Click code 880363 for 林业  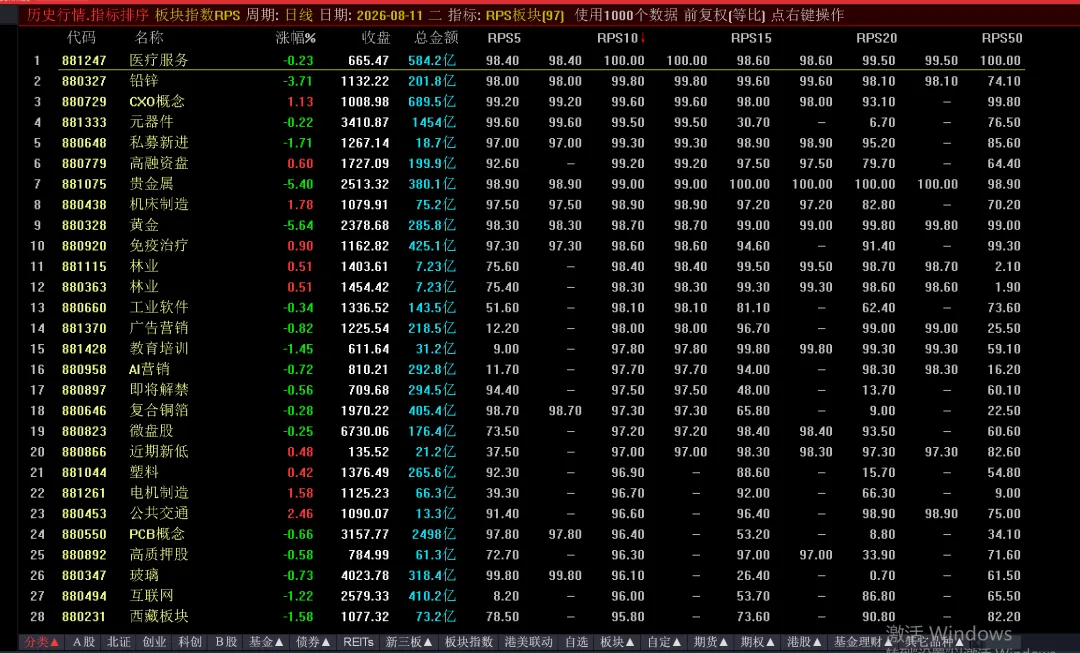pos(84,287)
